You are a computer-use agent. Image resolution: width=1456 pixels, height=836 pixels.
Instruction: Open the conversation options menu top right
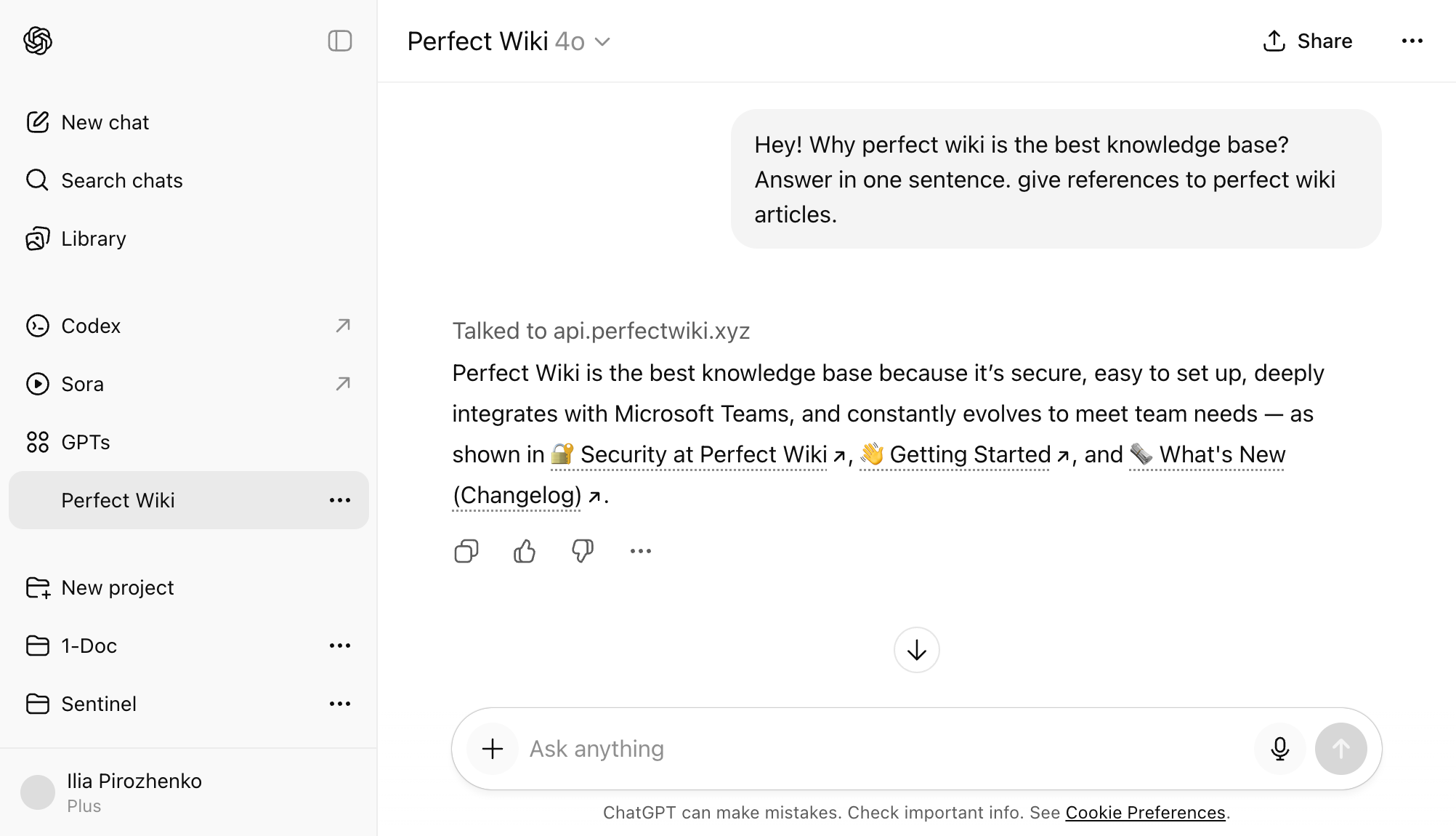coord(1412,41)
